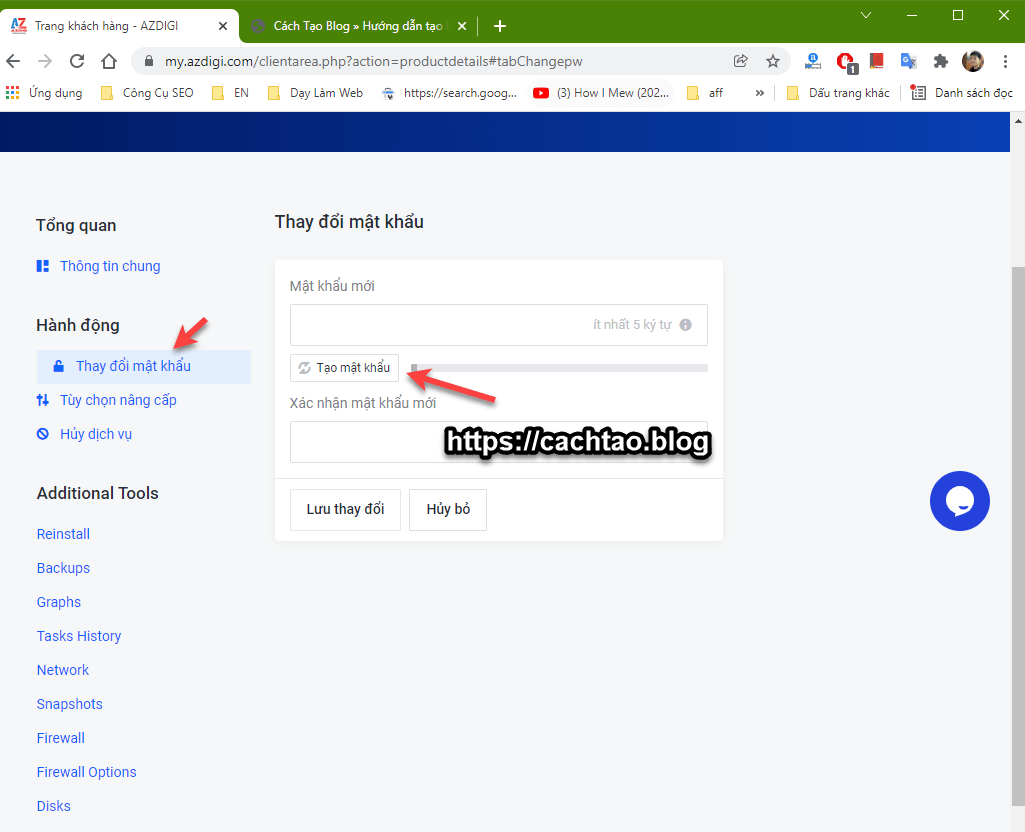Open Tasks History link
Viewport: 1025px width, 832px height.
[79, 636]
